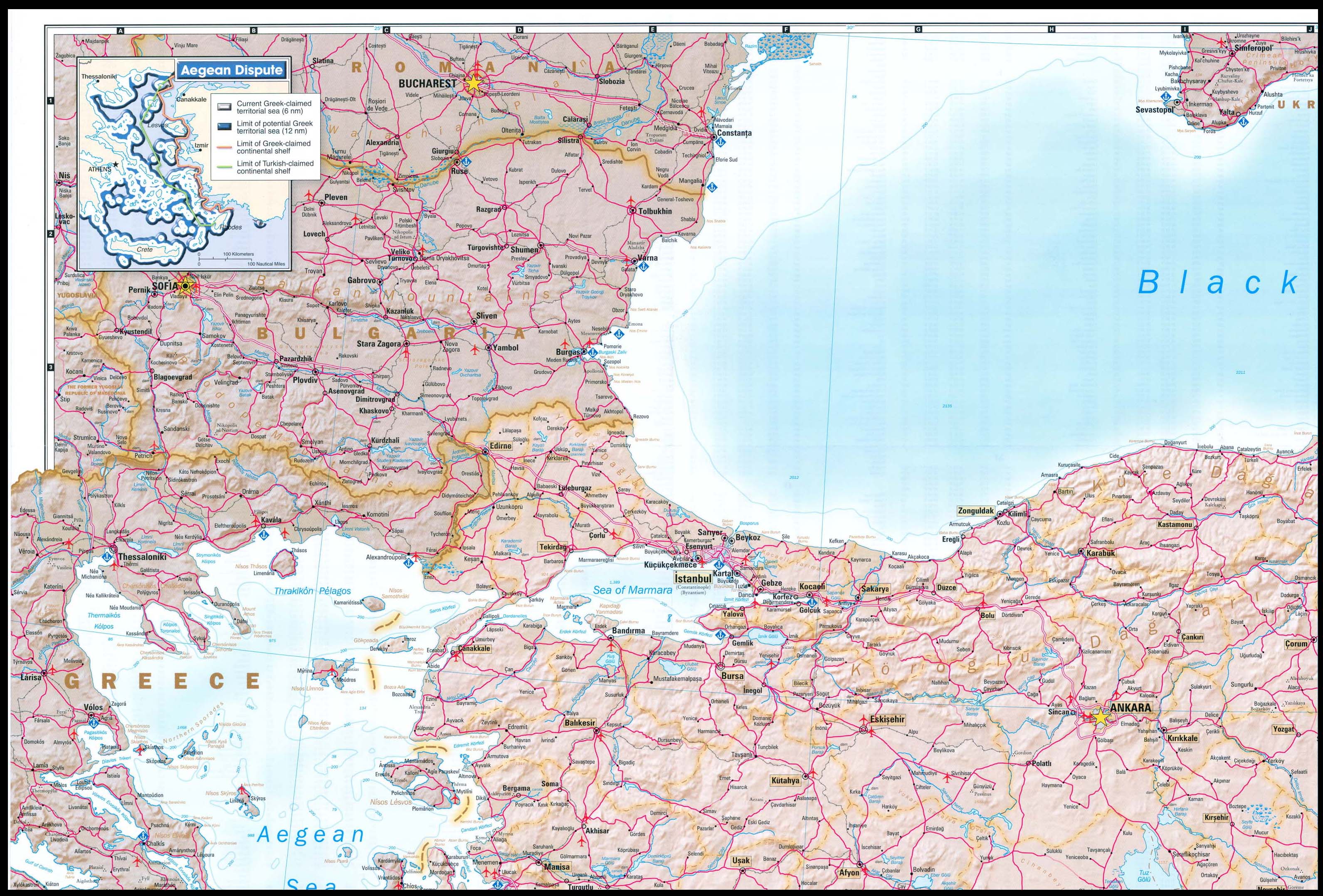1323x896 pixels.
Task: Click the anchor port icon below Kavála
Action: [264, 535]
